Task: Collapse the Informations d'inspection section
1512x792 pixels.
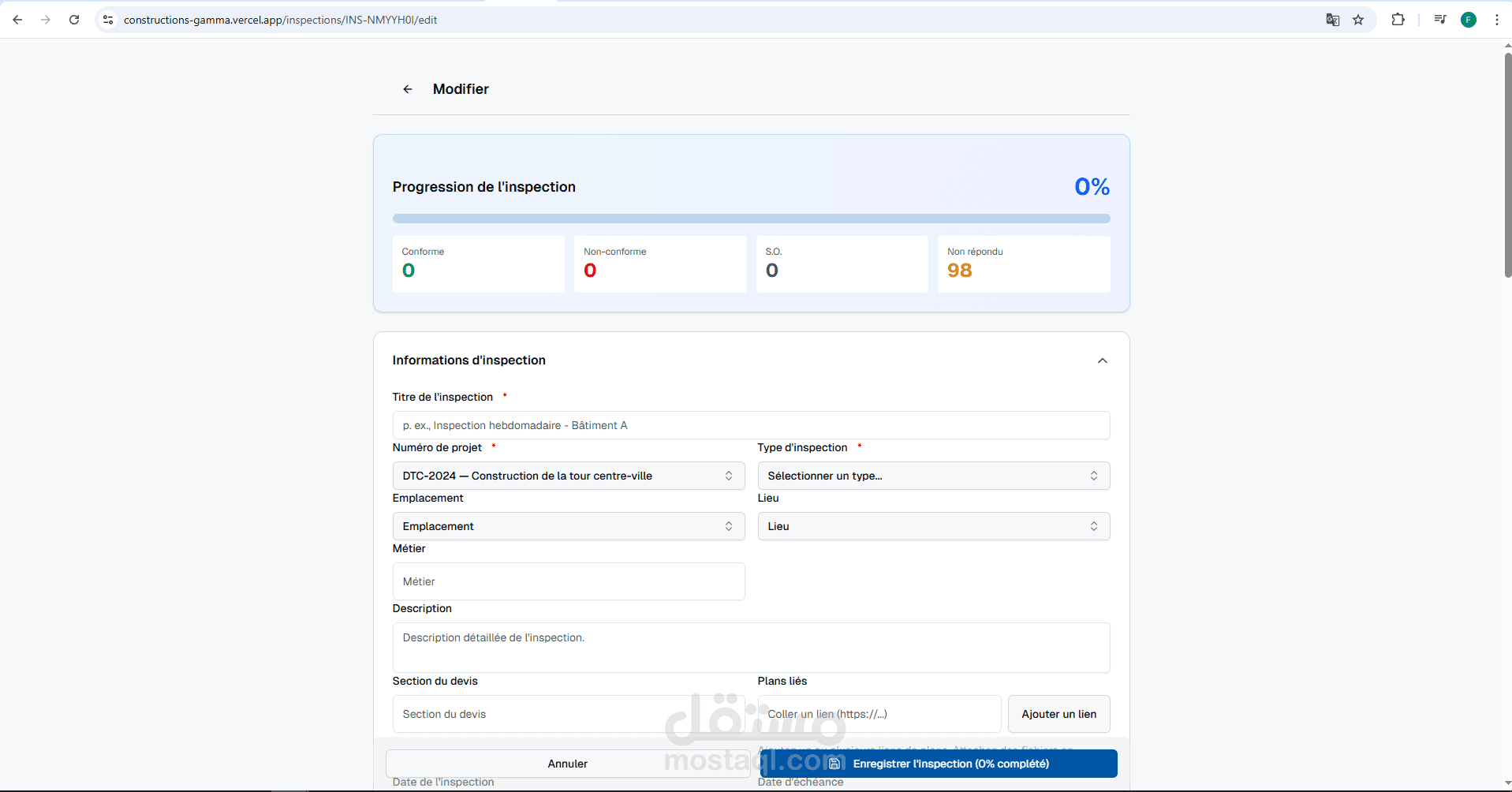Action: 1103,361
